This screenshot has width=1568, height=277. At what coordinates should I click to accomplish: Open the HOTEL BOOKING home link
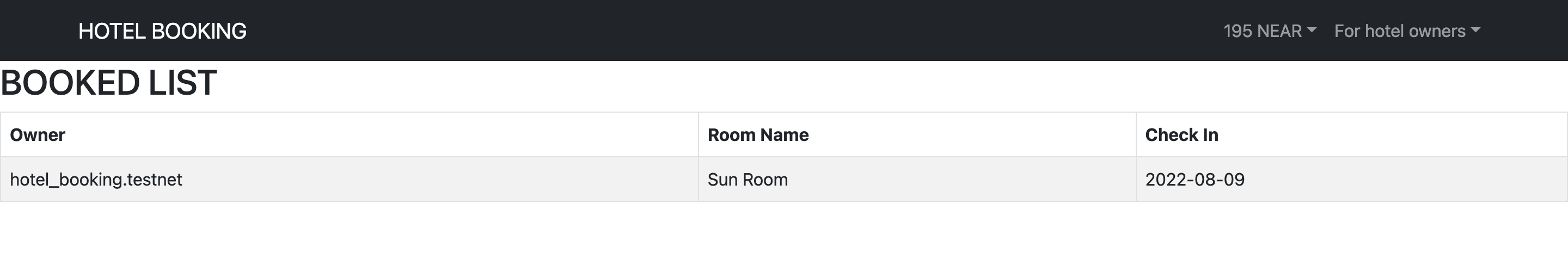(163, 30)
